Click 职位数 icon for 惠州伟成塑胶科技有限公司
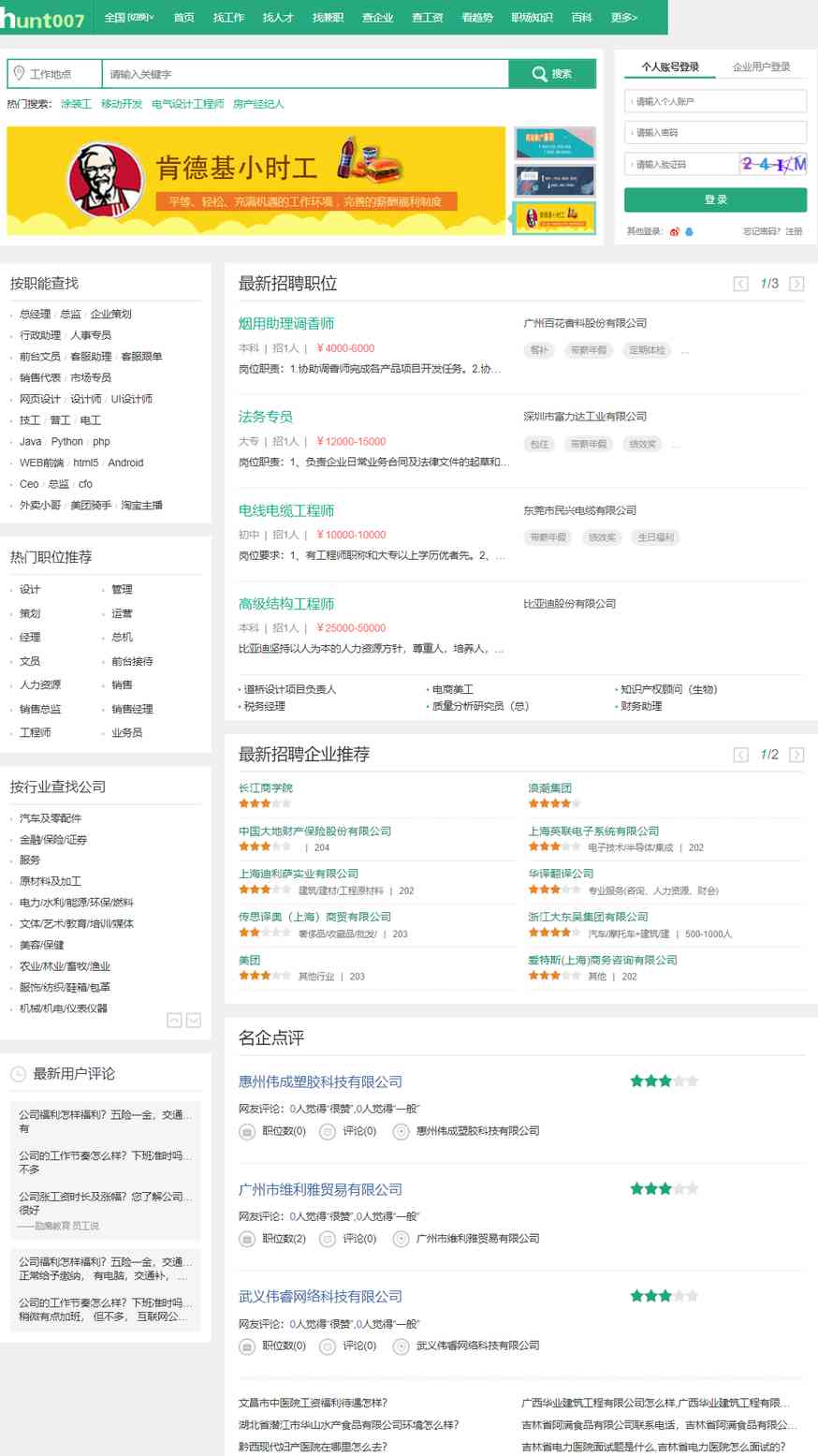The height and width of the screenshot is (1456, 818). [247, 1131]
